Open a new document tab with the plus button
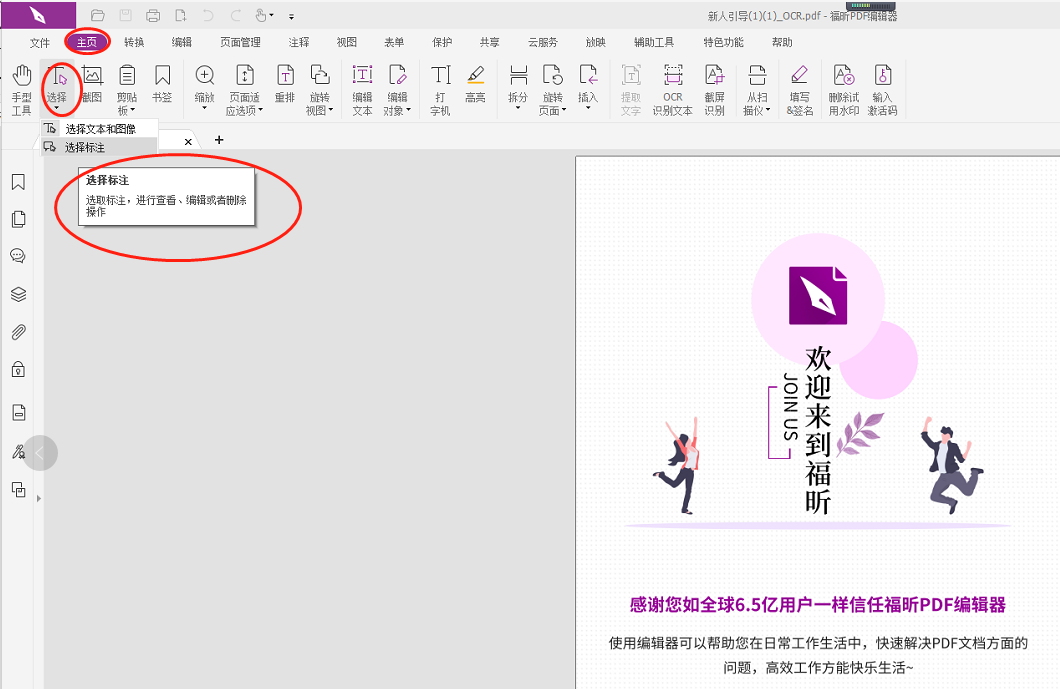The image size is (1060, 689). (x=219, y=140)
